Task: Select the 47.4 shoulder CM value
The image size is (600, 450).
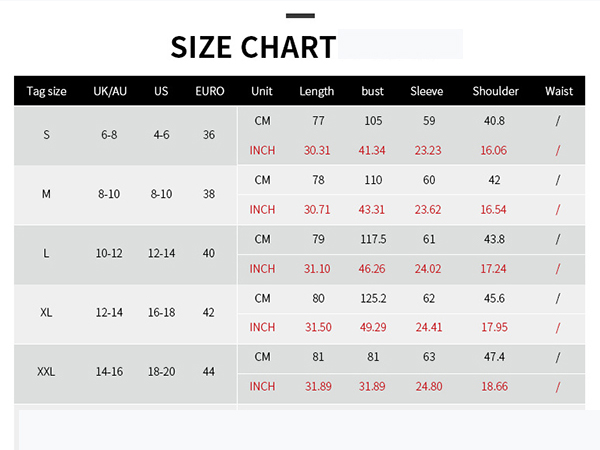Action: [494, 357]
